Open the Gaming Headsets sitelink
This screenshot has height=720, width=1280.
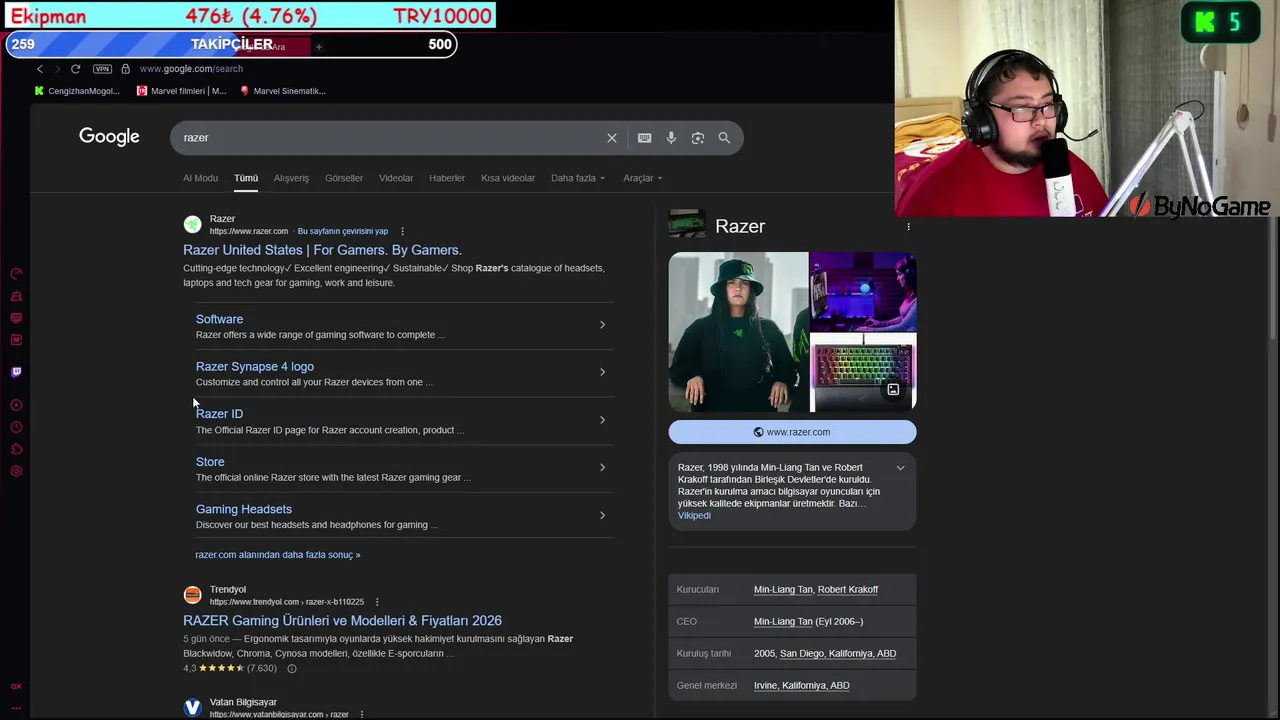click(x=244, y=509)
